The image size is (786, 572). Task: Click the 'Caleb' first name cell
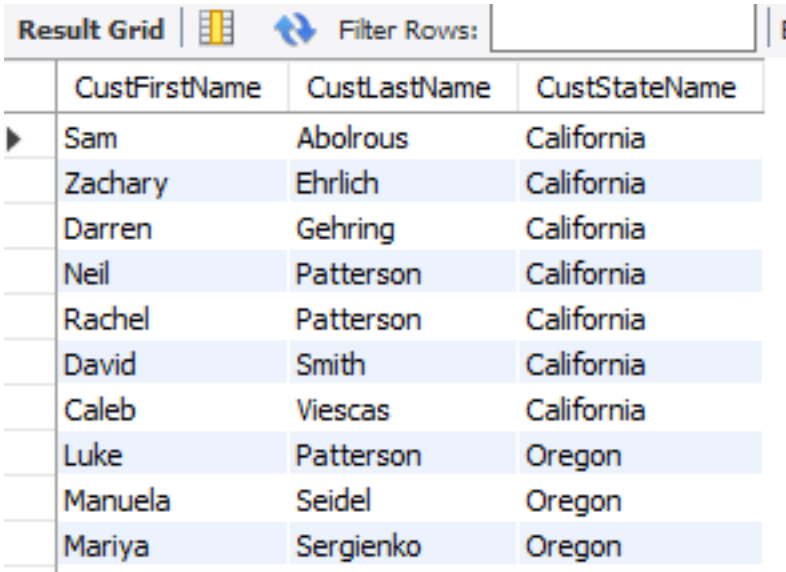tap(172, 409)
